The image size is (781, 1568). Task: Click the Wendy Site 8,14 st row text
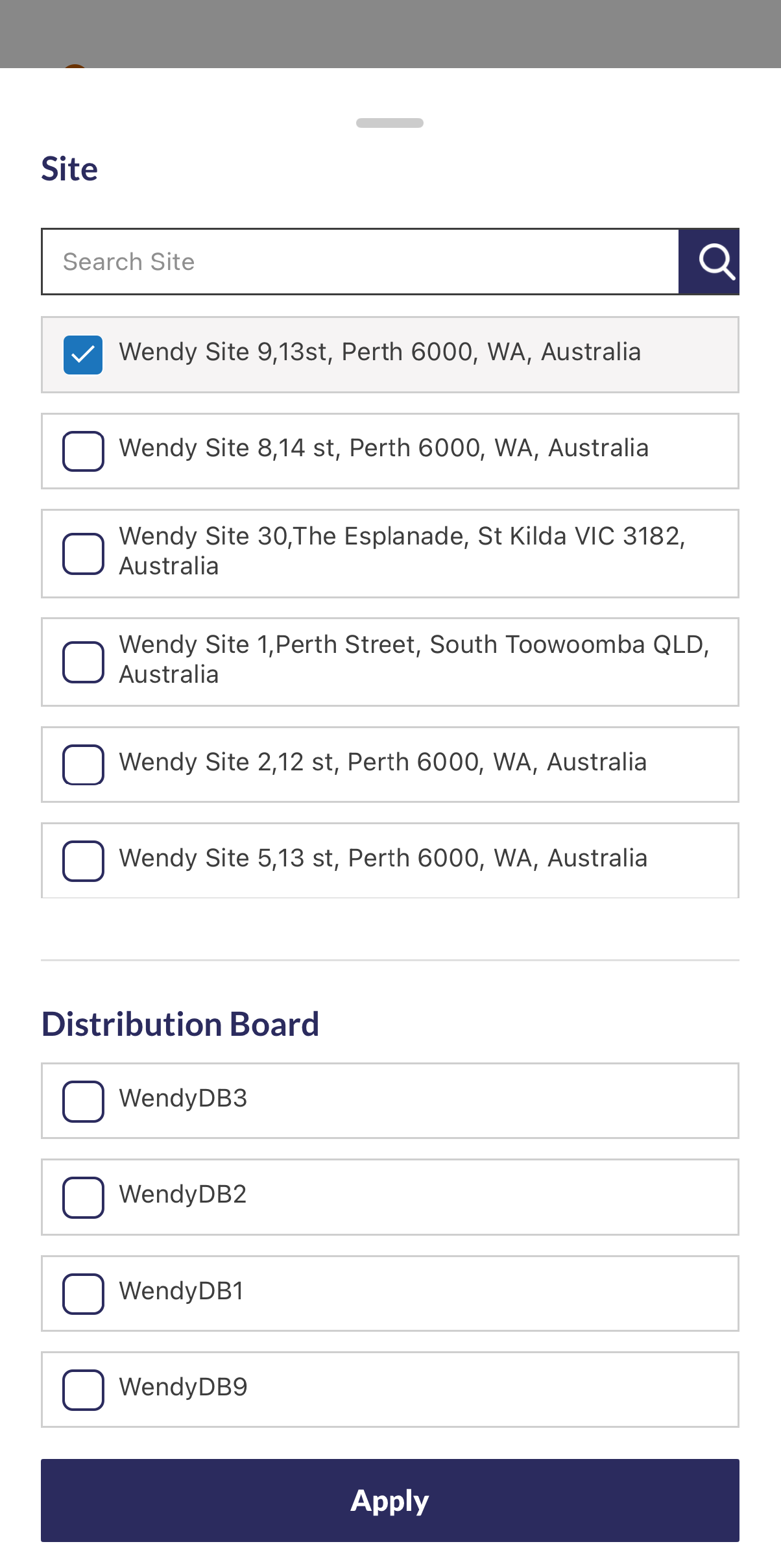pos(383,448)
